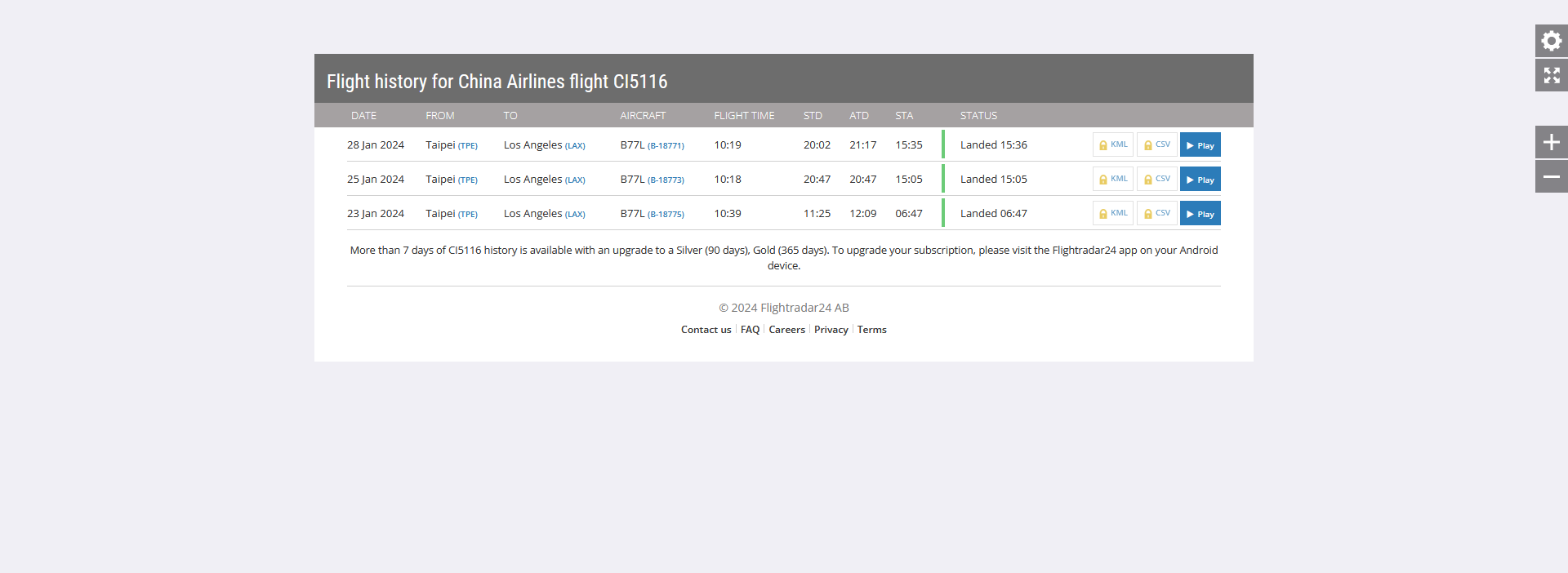Download CSV for the 25 Jan 2024 flight
The width and height of the screenshot is (1568, 573).
pyautogui.click(x=1157, y=179)
